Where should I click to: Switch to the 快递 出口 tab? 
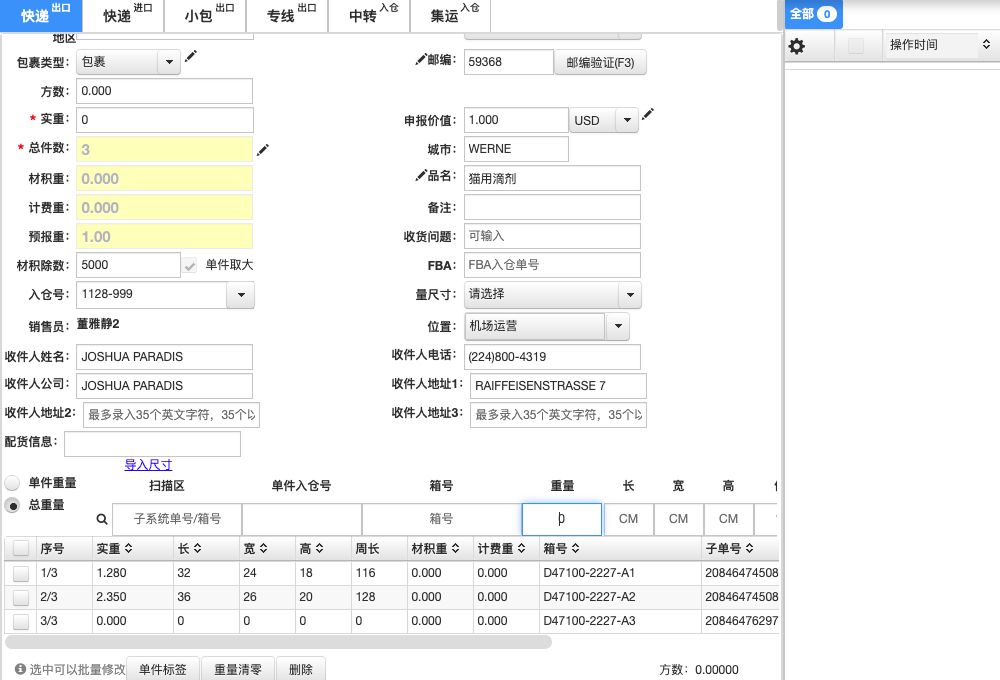[x=41, y=15]
